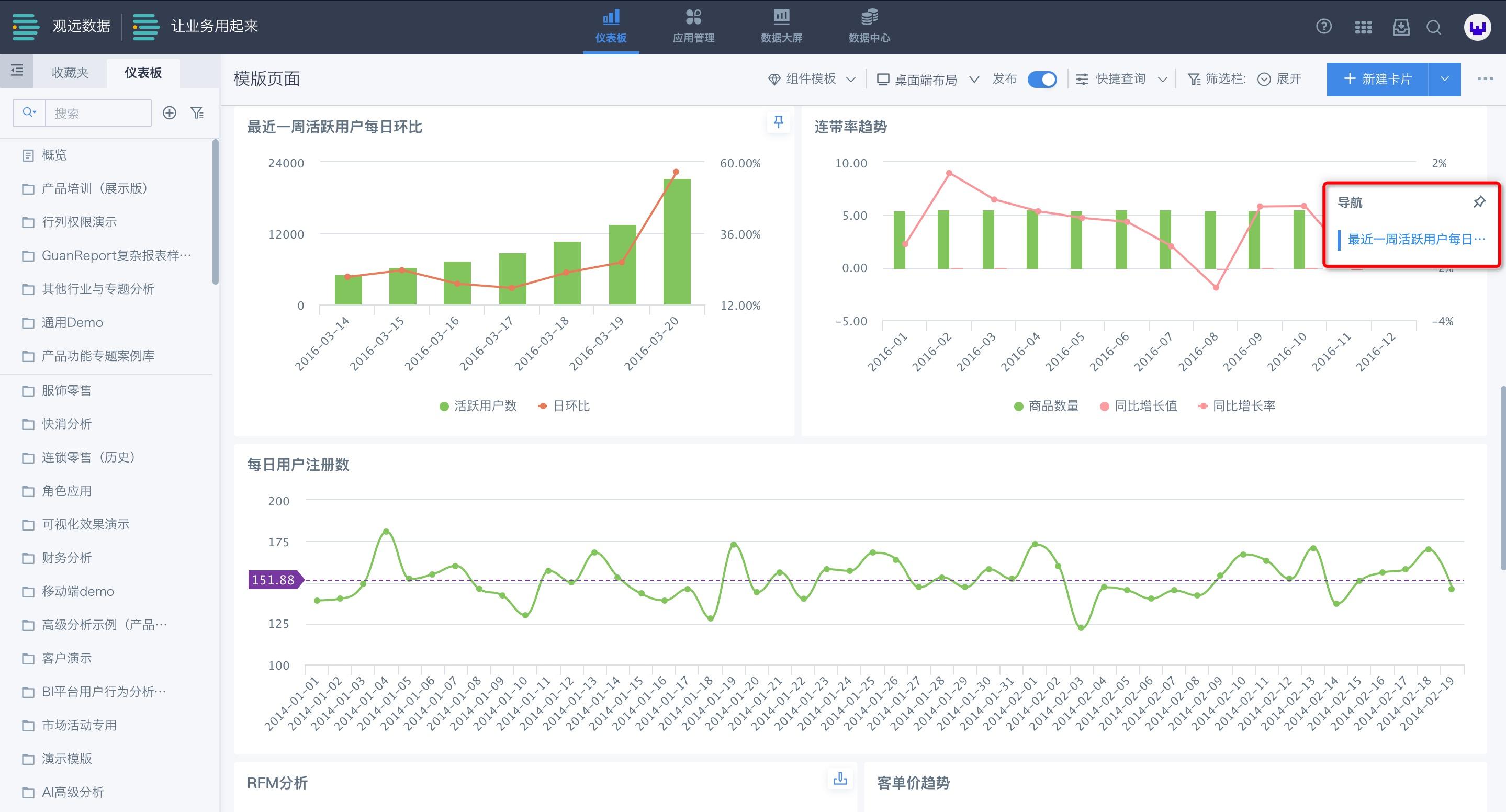Open the sidebar filter icon
The image size is (1506, 812).
[198, 113]
